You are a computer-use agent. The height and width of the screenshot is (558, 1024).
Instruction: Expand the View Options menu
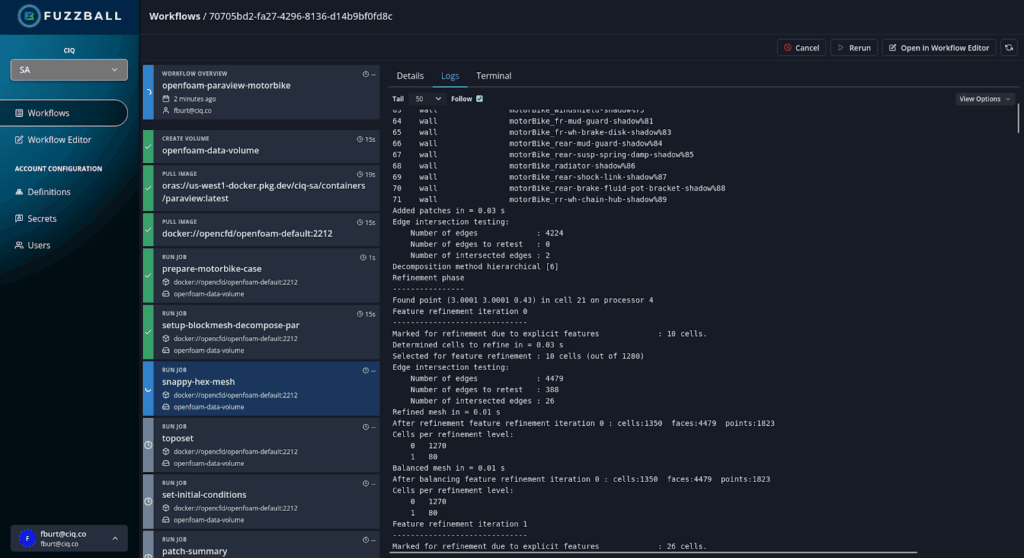coord(985,99)
